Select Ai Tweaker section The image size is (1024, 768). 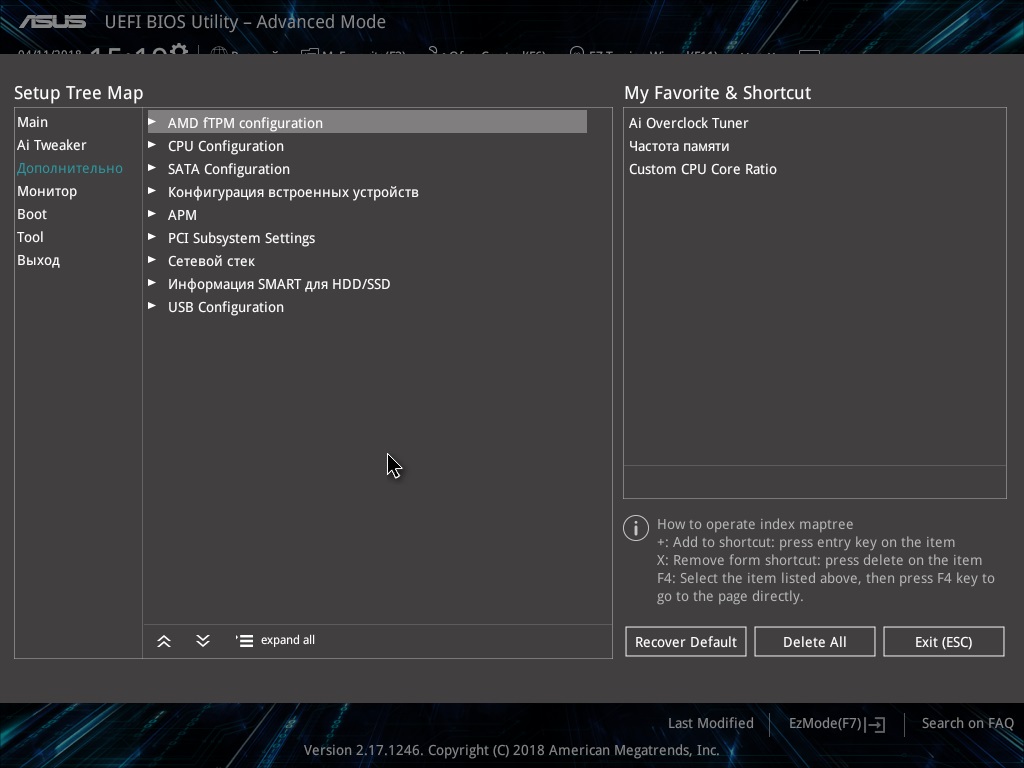[x=52, y=145]
